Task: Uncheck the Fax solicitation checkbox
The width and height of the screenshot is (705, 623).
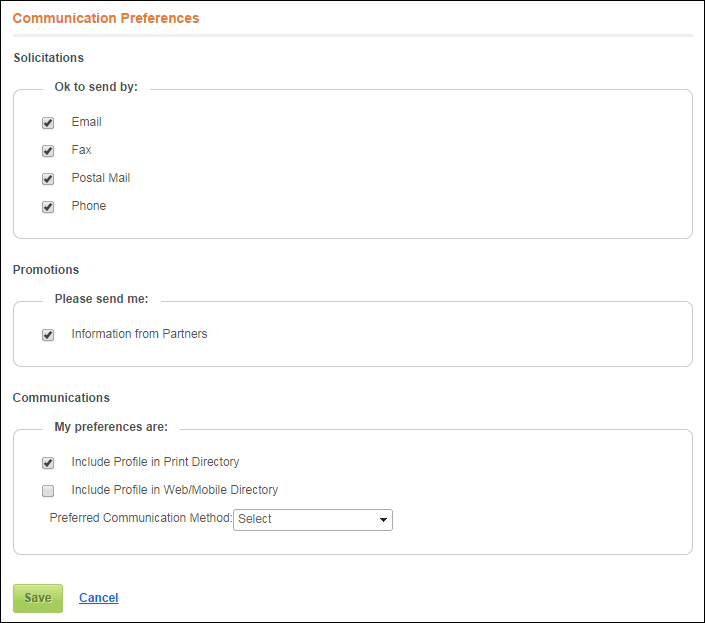Action: point(48,151)
